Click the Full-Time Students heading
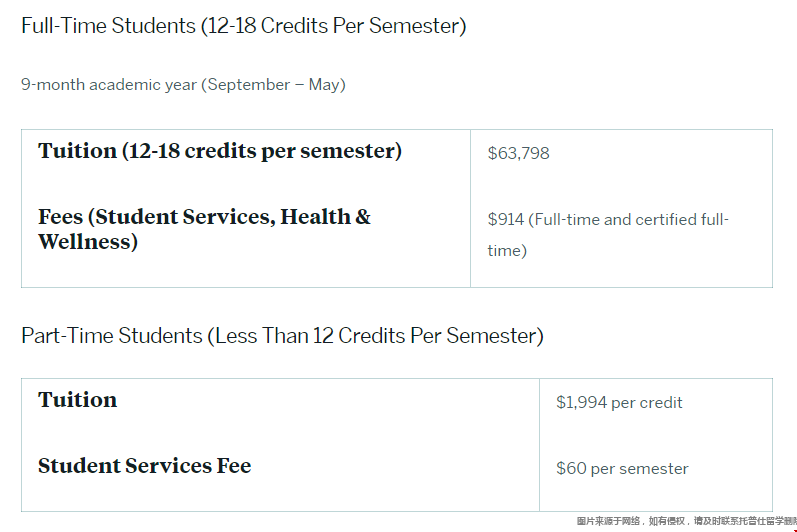The height and width of the screenshot is (532, 797). coord(243,26)
